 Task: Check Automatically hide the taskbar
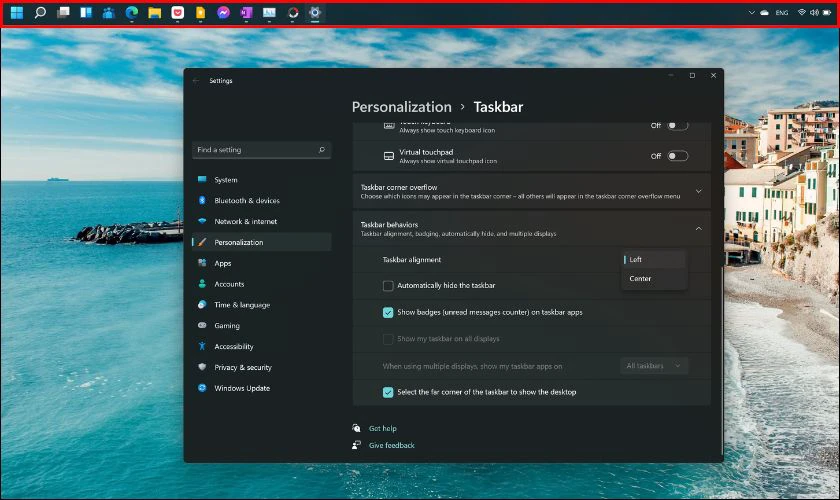pyautogui.click(x=388, y=286)
